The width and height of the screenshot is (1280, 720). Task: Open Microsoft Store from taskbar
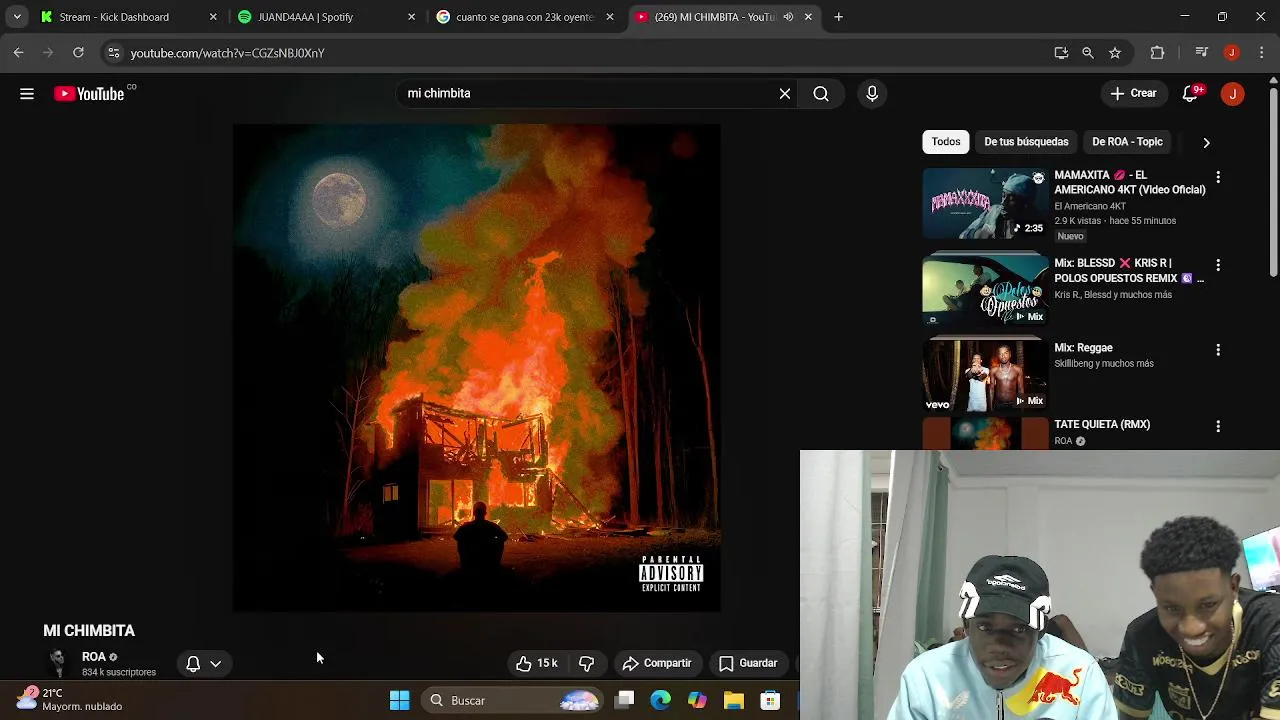tap(769, 700)
